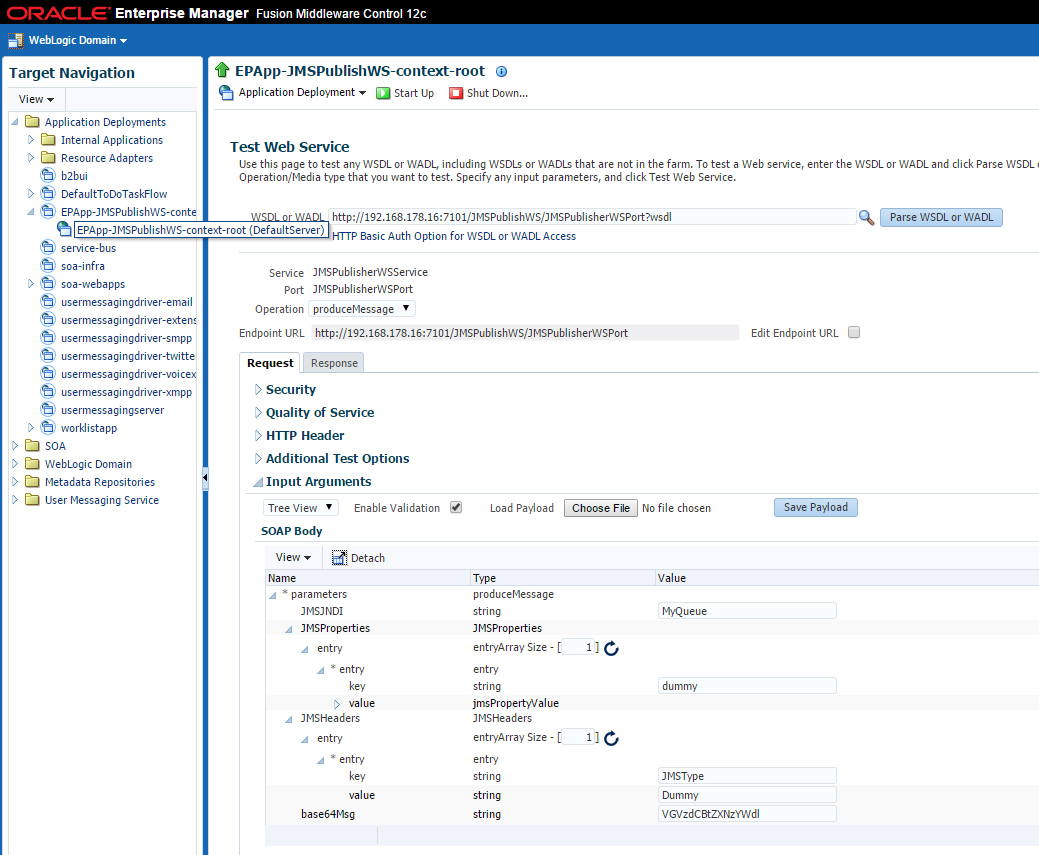1039x855 pixels.
Task: Click the Parse WSDL or WADL button
Action: [941, 217]
